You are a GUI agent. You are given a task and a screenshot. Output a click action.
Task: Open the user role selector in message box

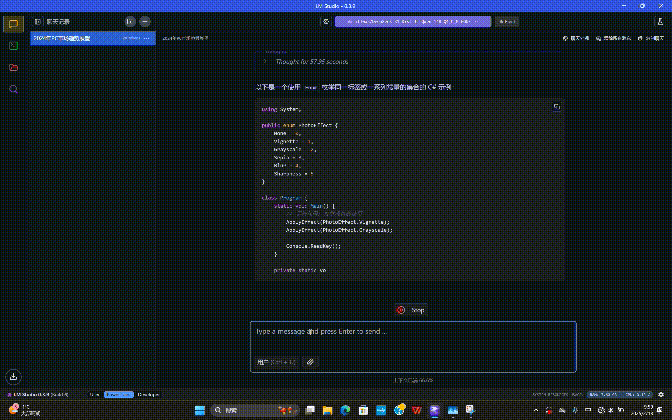(276, 361)
